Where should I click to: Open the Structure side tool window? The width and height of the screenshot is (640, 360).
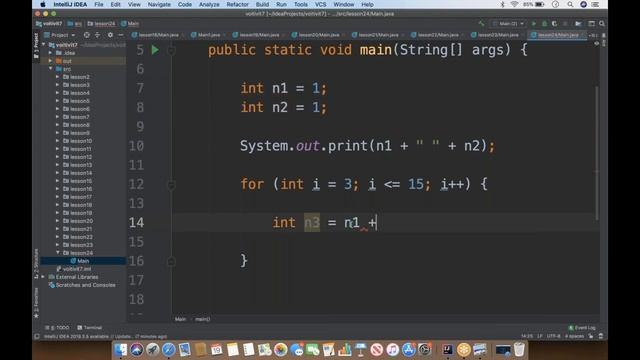36,263
